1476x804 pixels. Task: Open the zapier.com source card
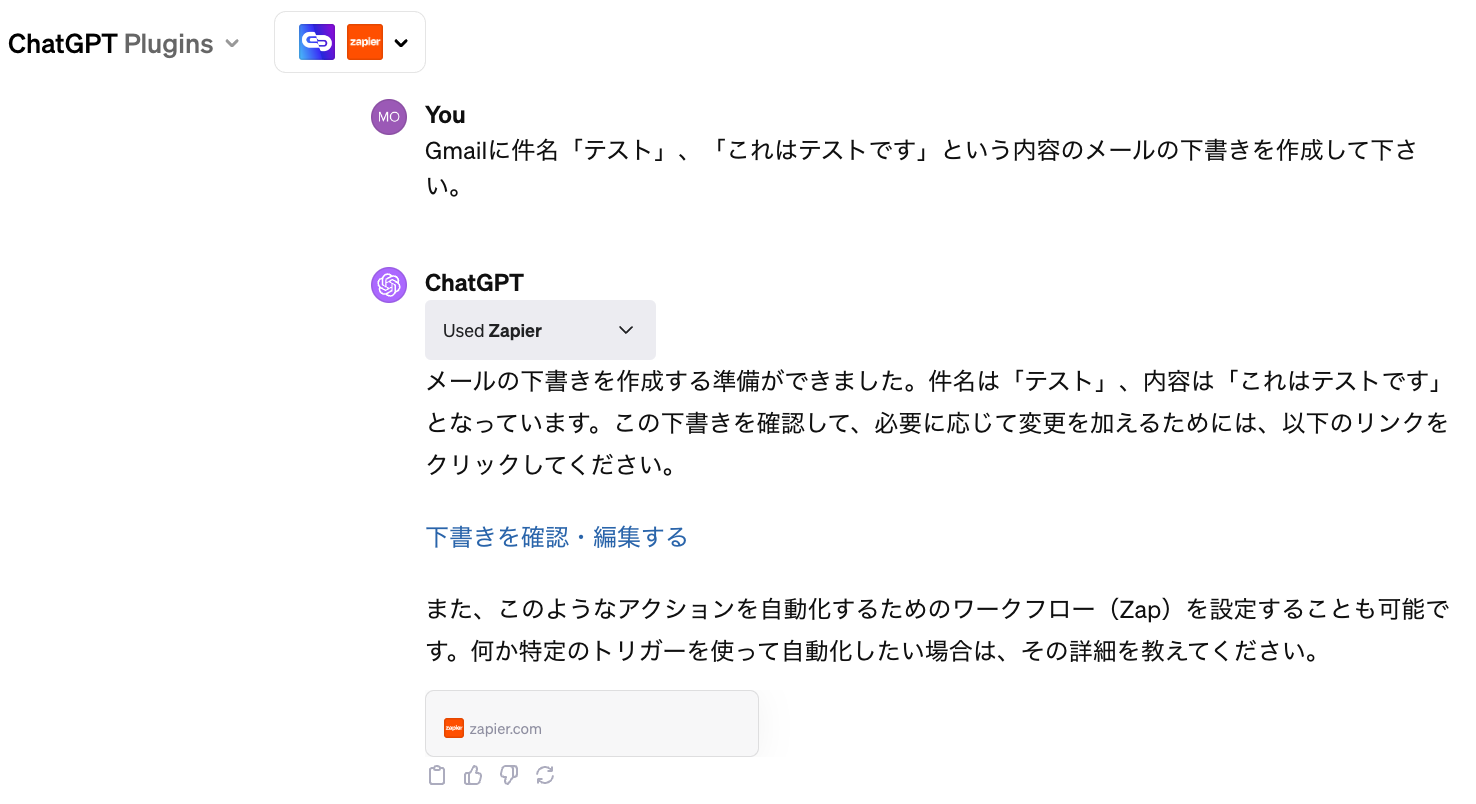click(x=591, y=723)
